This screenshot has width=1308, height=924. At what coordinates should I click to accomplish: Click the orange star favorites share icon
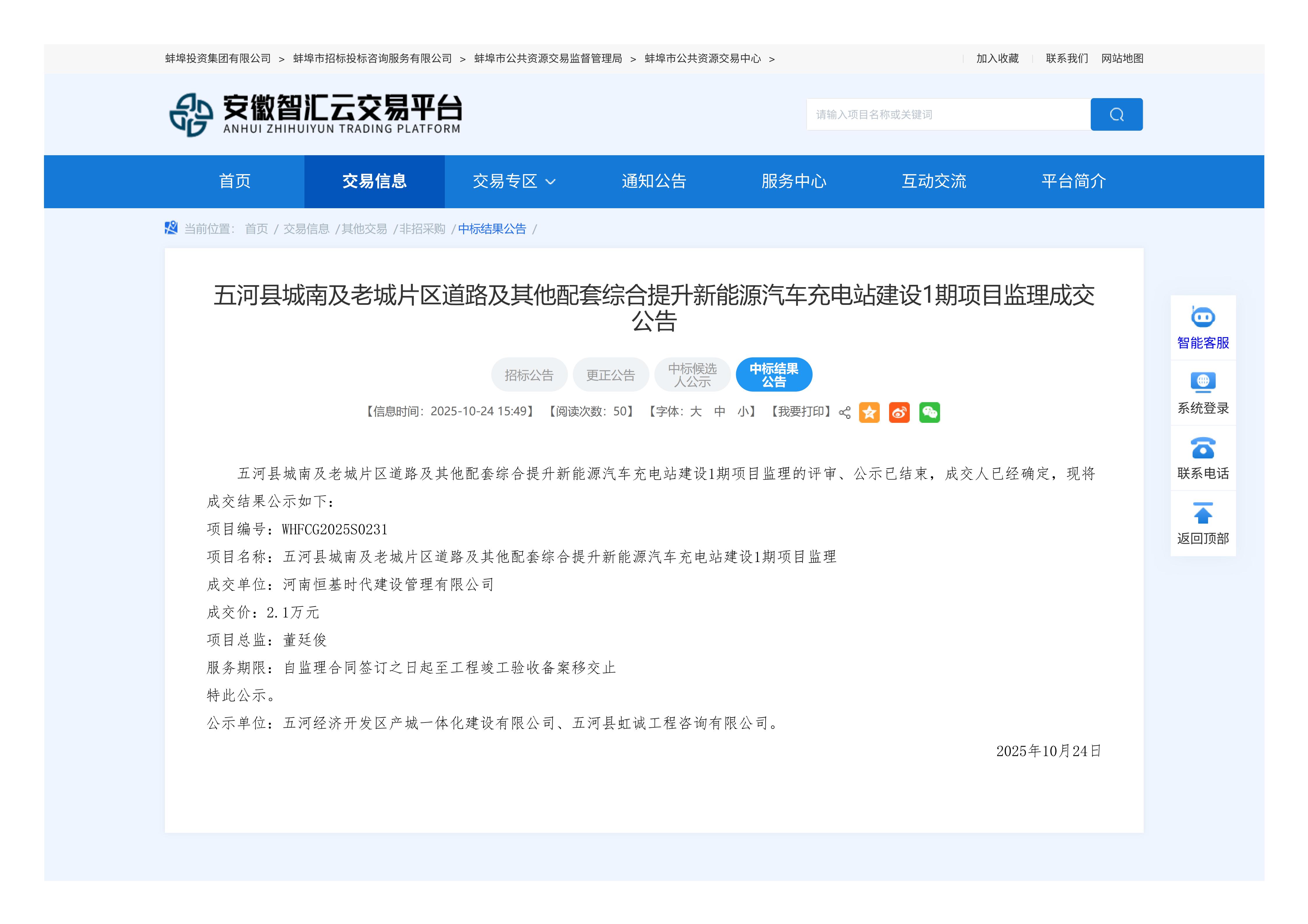click(869, 412)
